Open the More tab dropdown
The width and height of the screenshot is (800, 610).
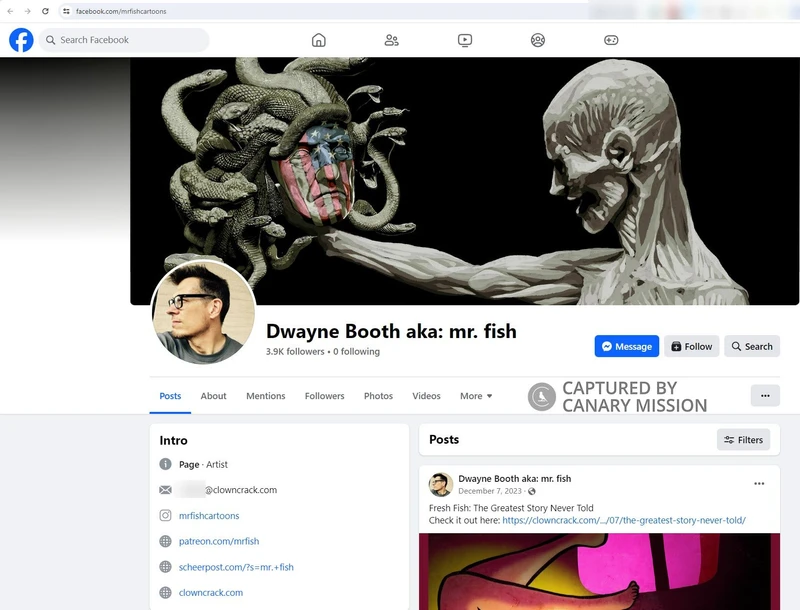(476, 396)
